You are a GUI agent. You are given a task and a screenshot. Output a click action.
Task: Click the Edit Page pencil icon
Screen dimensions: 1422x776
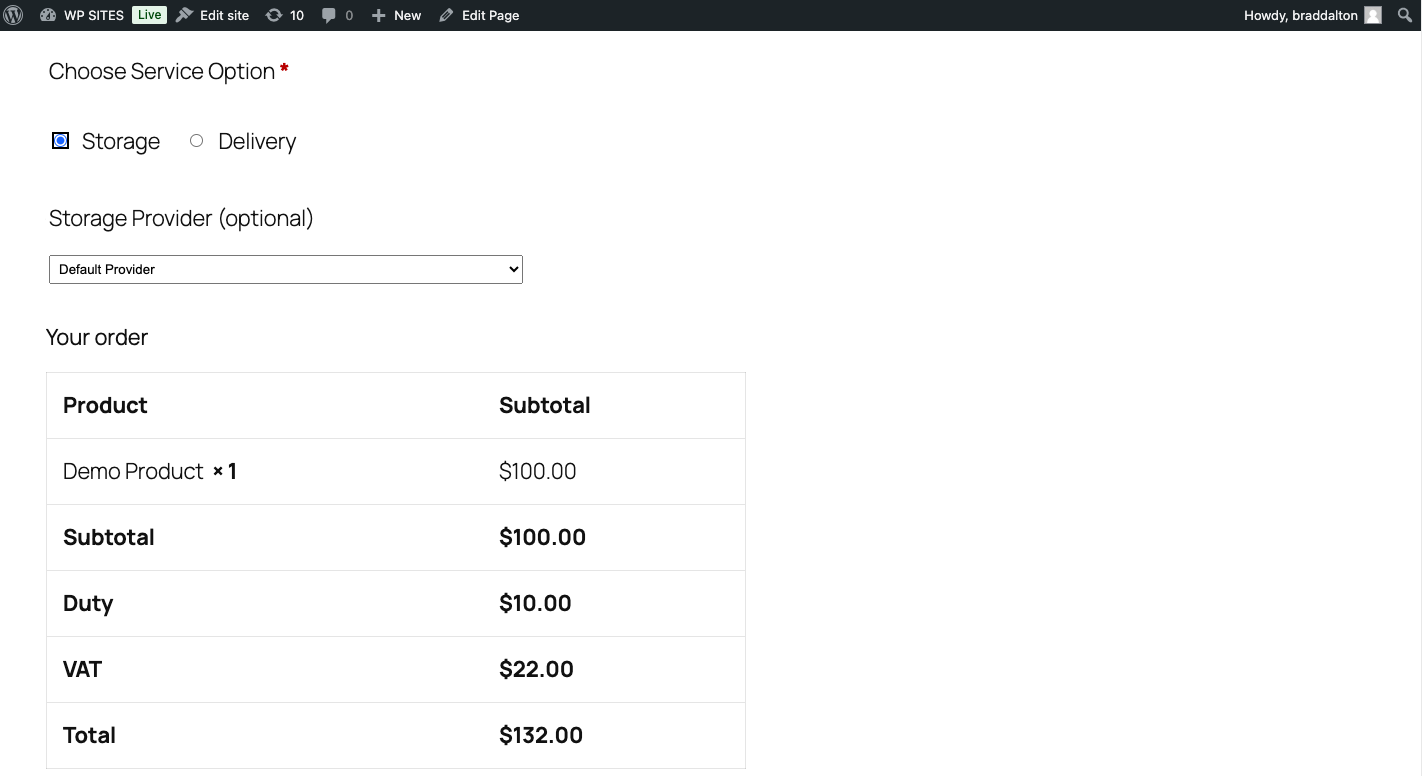[x=446, y=15]
